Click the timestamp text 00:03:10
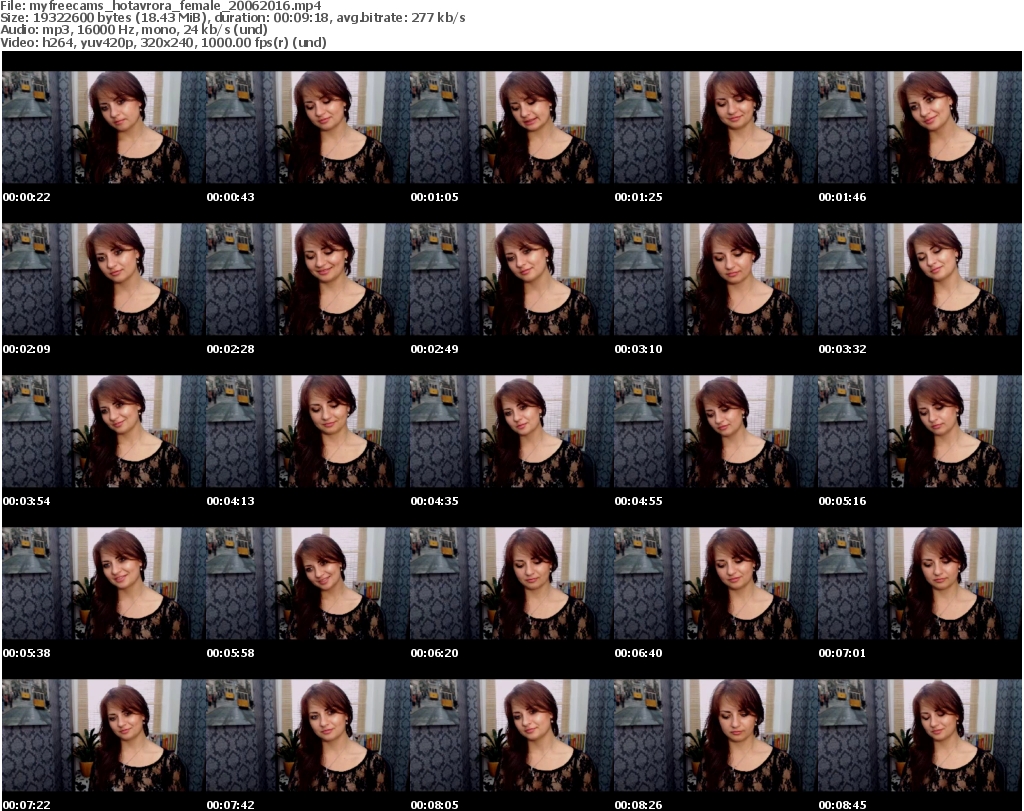 coord(638,349)
